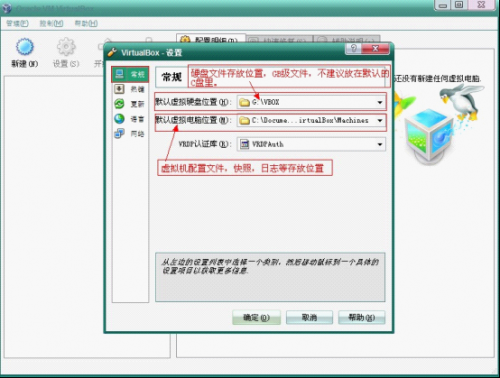Open the 更新 (Update) settings category
The image size is (500, 378).
(130, 104)
